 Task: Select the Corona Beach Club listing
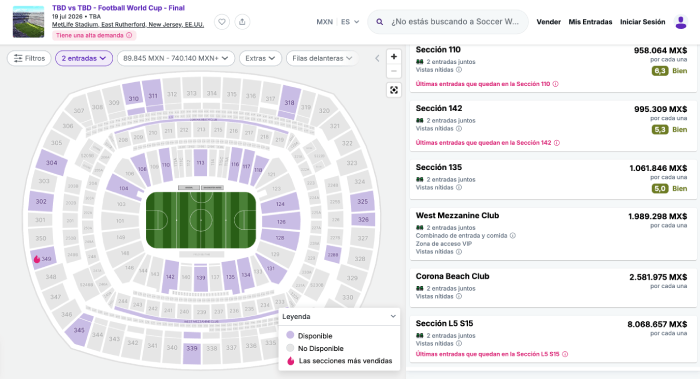553,287
